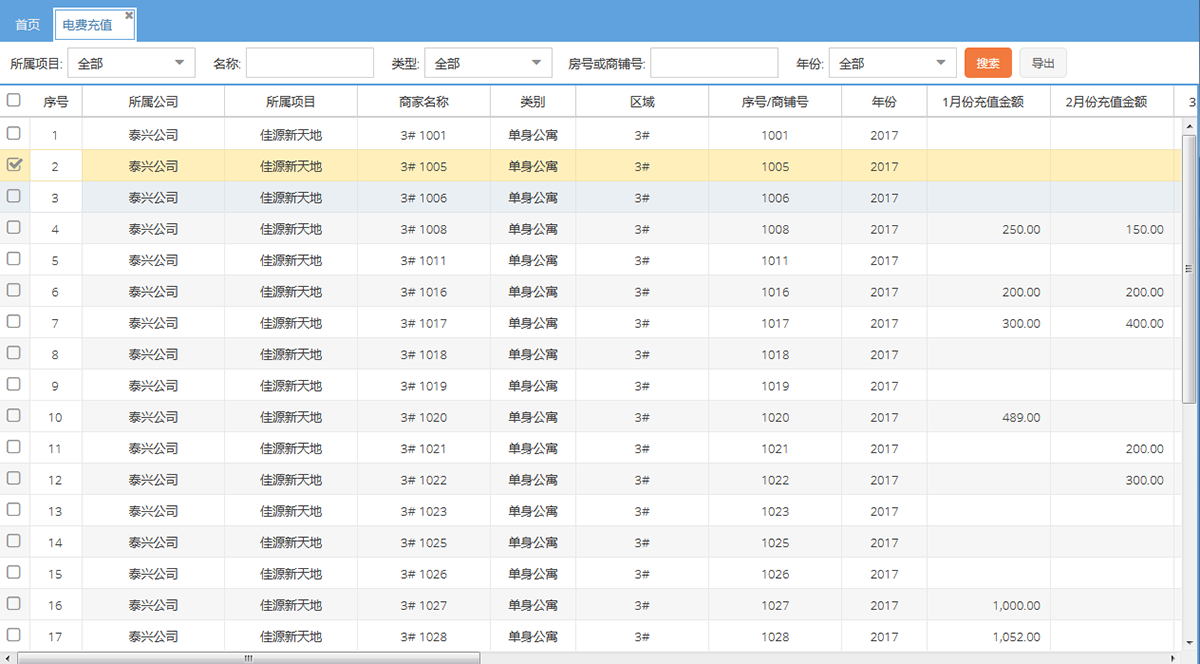
Task: Select the checkbox for row 6
Action: [x=14, y=290]
